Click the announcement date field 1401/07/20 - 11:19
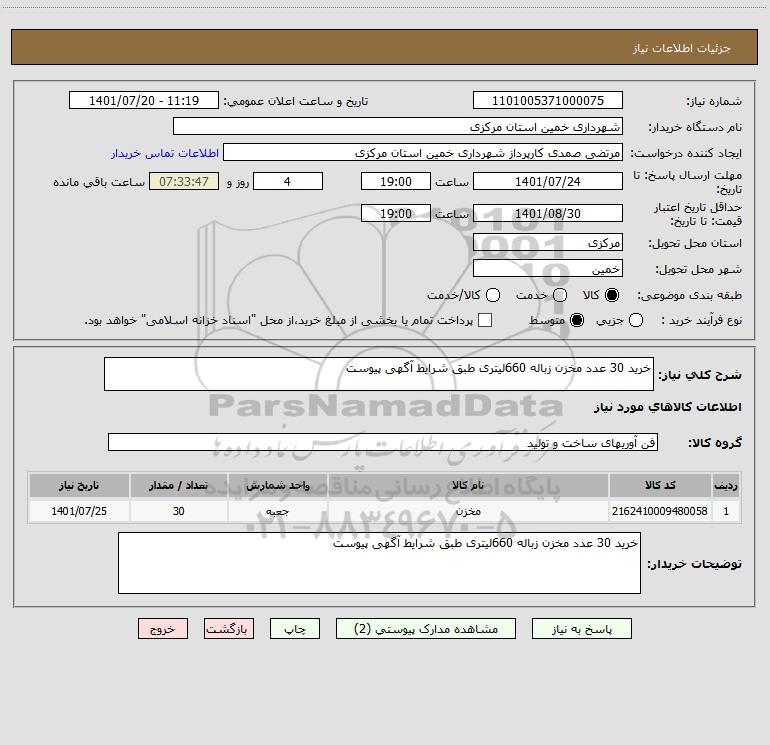 (144, 101)
